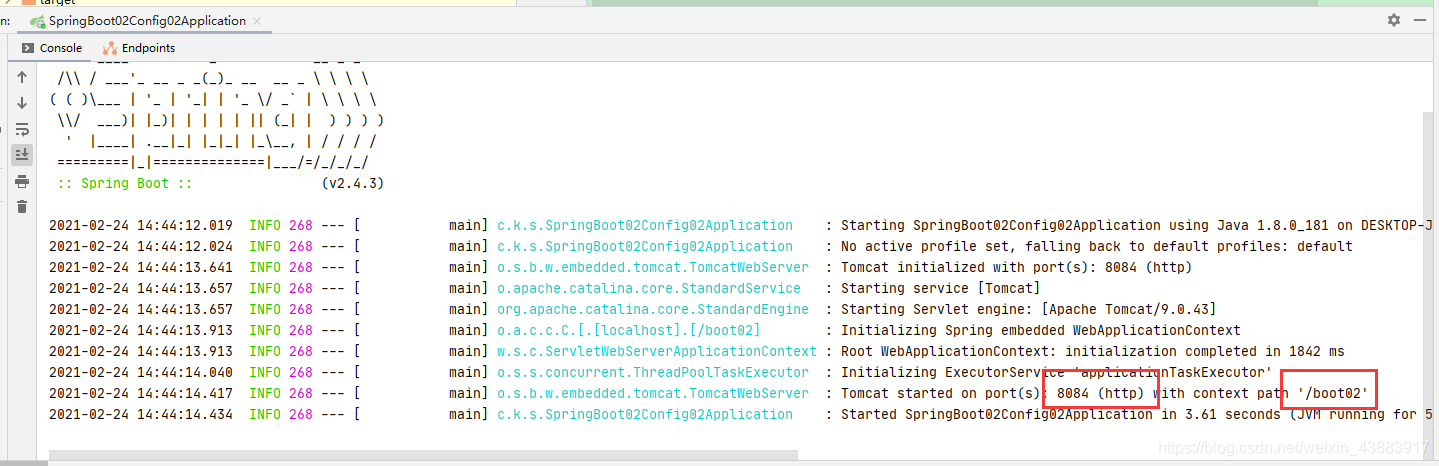1439x466 pixels.
Task: Switch to the Console tab
Action: (x=52, y=48)
